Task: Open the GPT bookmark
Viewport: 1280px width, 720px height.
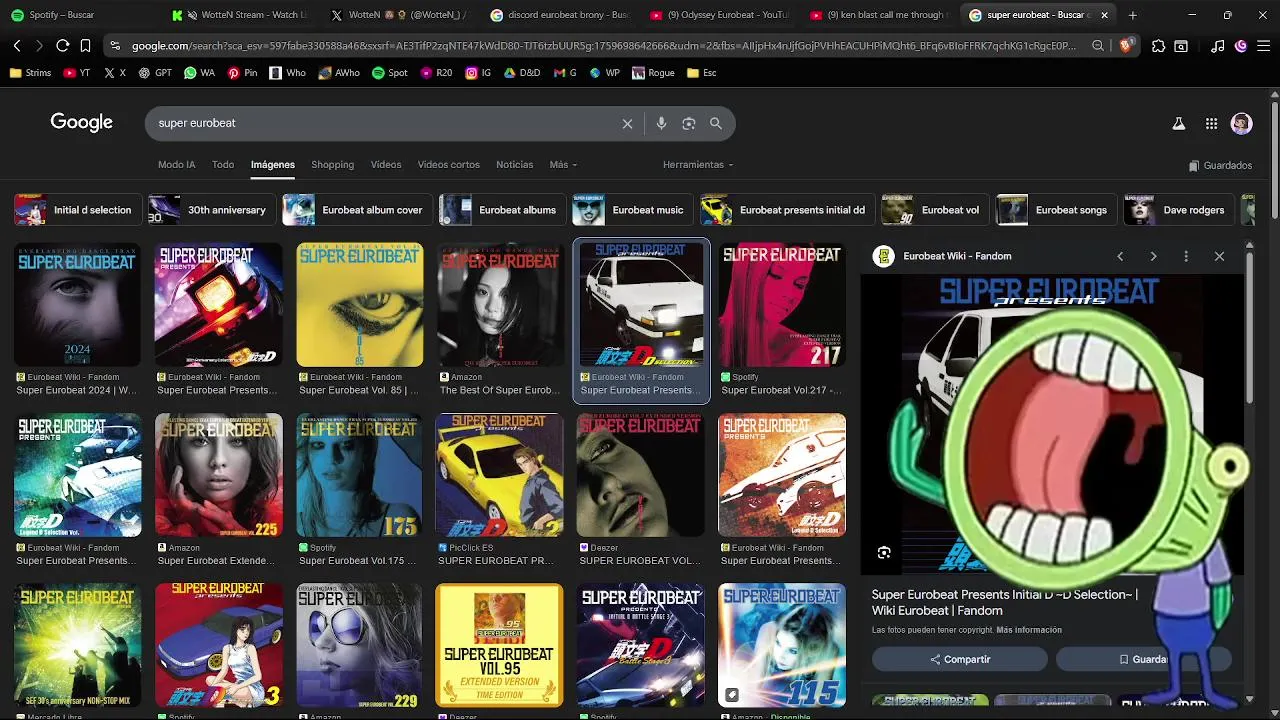Action: (155, 73)
